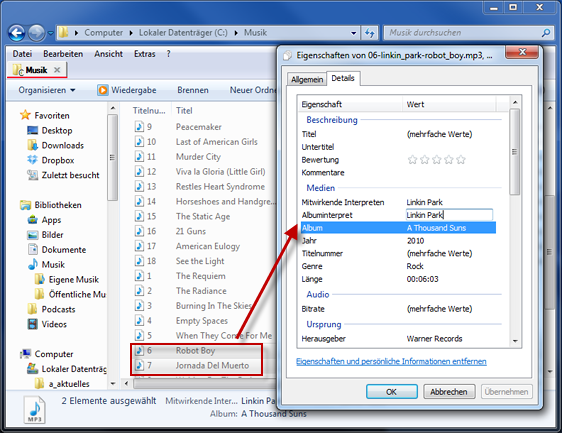Select the Robot Boy track
562x433 pixels.
tap(196, 350)
